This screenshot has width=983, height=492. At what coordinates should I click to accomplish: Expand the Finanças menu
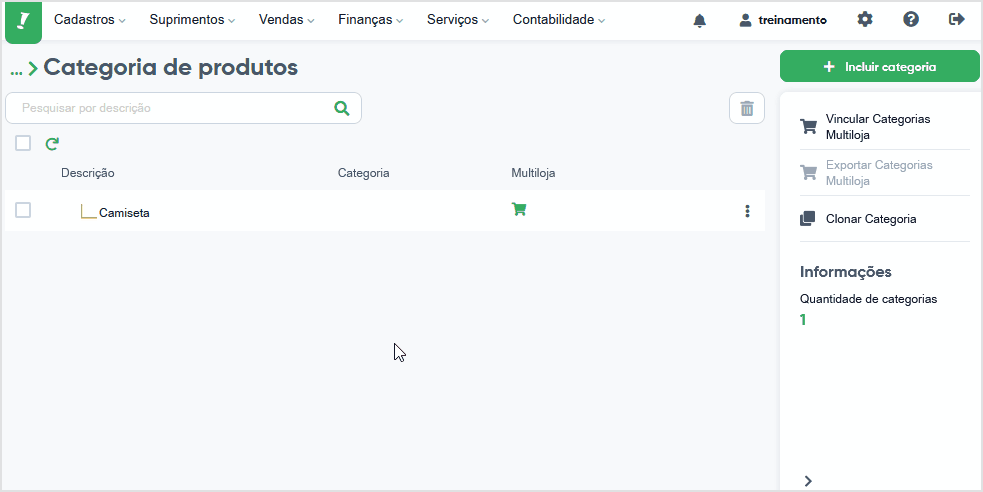[370, 20]
